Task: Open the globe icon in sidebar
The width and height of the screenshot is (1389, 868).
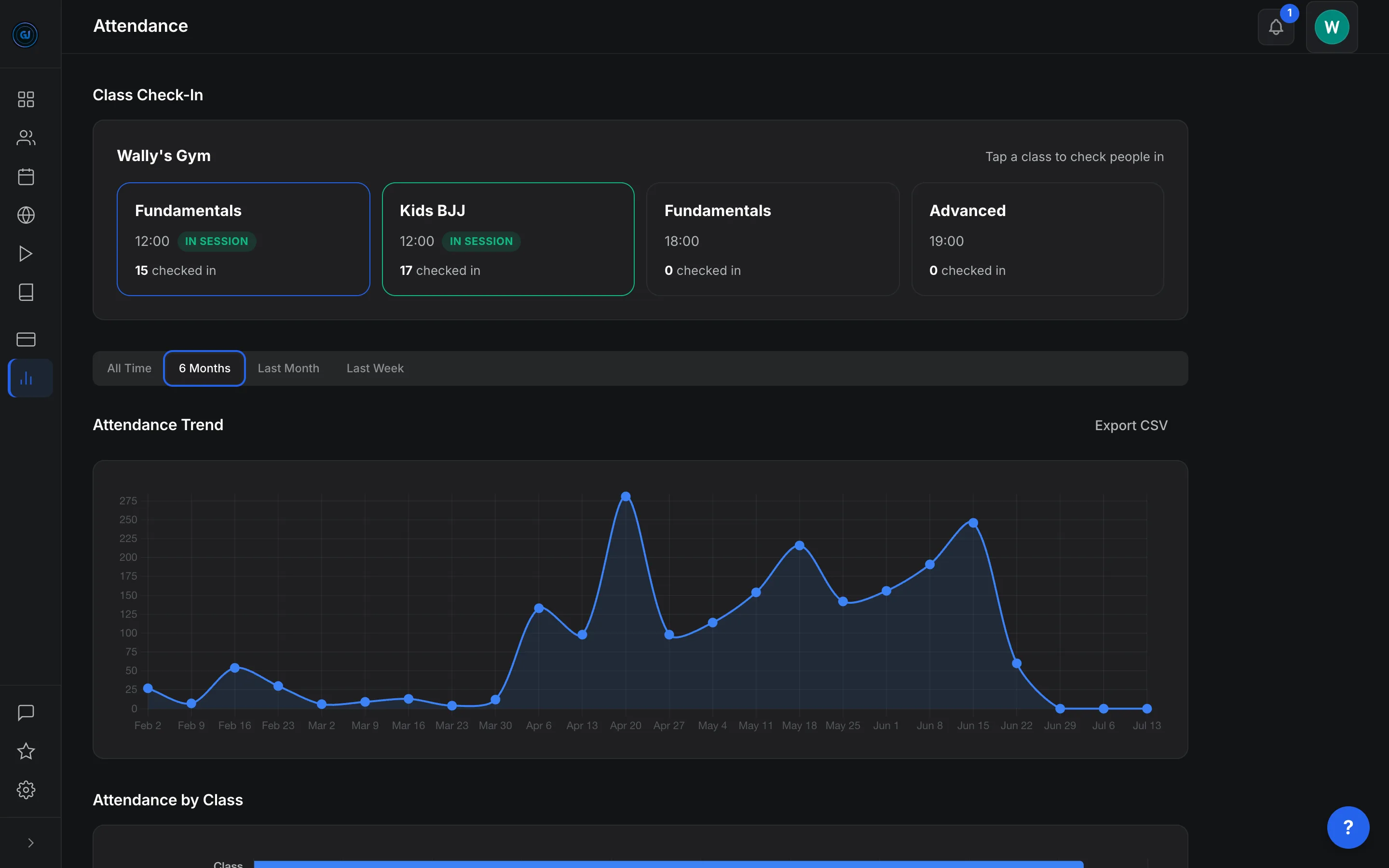Action: tap(26, 215)
